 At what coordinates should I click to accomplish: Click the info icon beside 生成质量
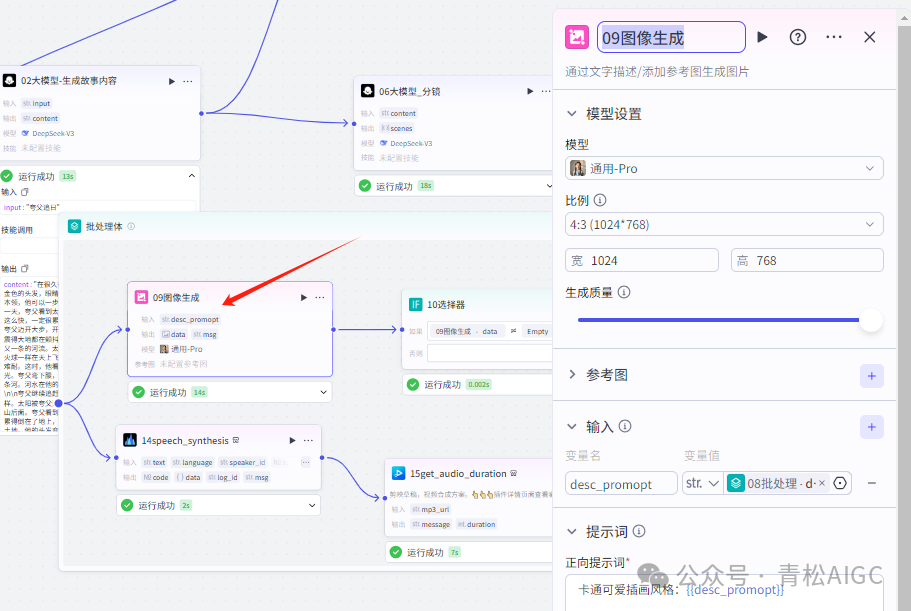click(622, 292)
